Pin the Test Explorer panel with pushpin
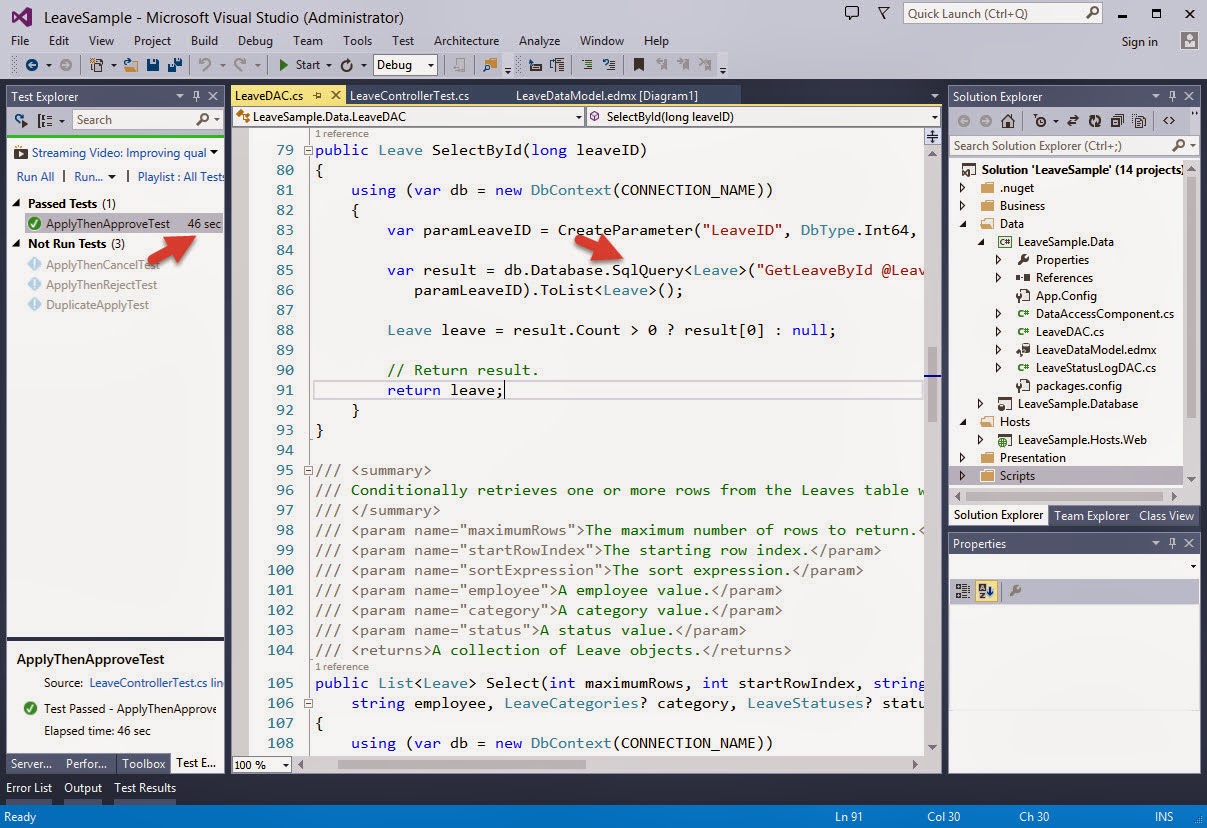 [x=196, y=96]
